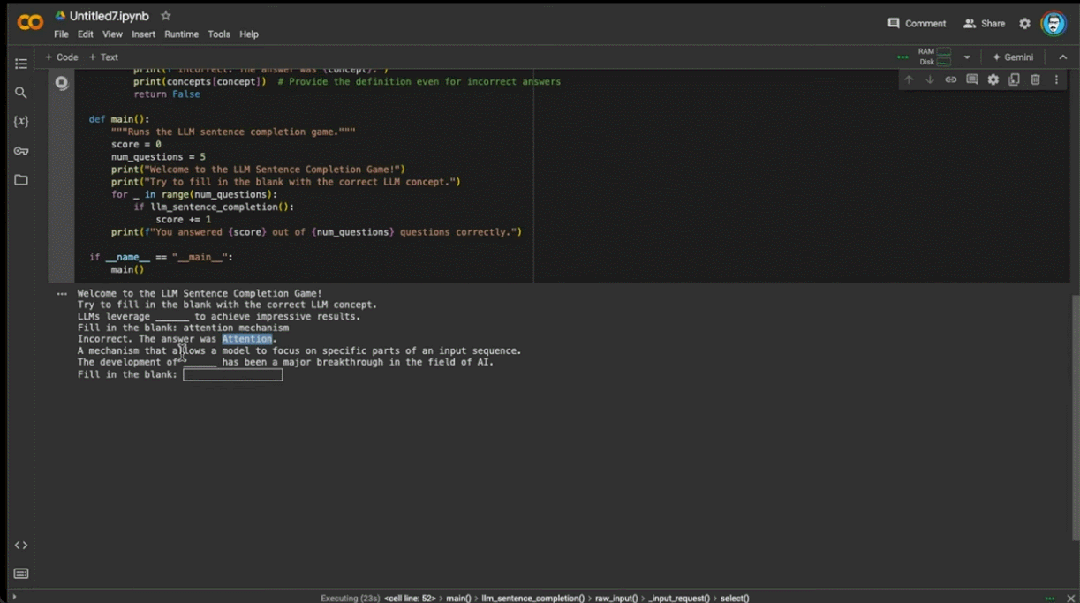Stop the running cell execution
Viewport: 1080px width, 603px height.
[61, 83]
